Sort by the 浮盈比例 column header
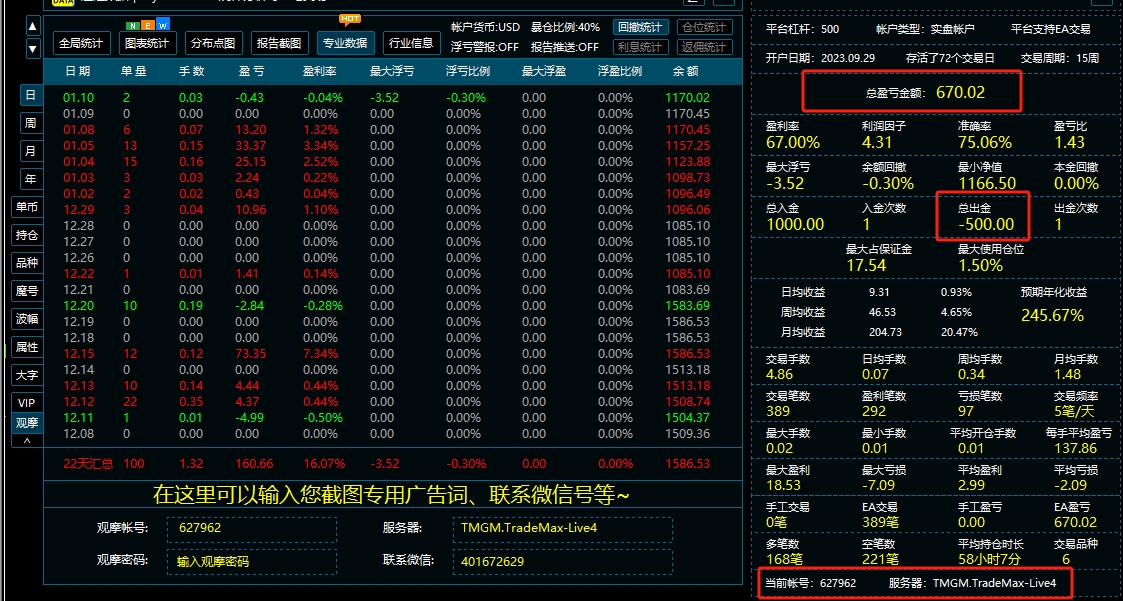 tap(620, 71)
